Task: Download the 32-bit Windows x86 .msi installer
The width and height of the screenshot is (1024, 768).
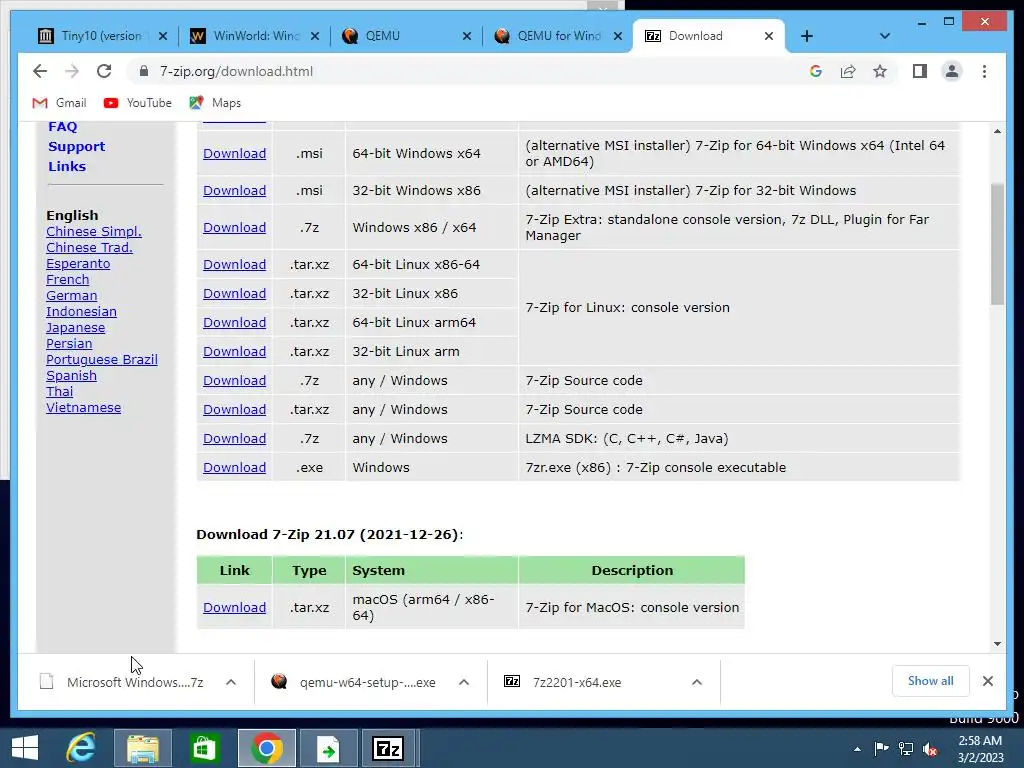Action: (x=234, y=191)
